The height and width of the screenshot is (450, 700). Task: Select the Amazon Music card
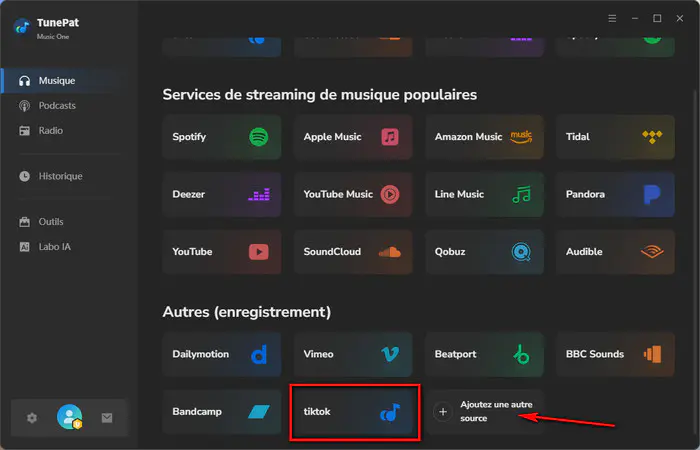pyautogui.click(x=484, y=137)
